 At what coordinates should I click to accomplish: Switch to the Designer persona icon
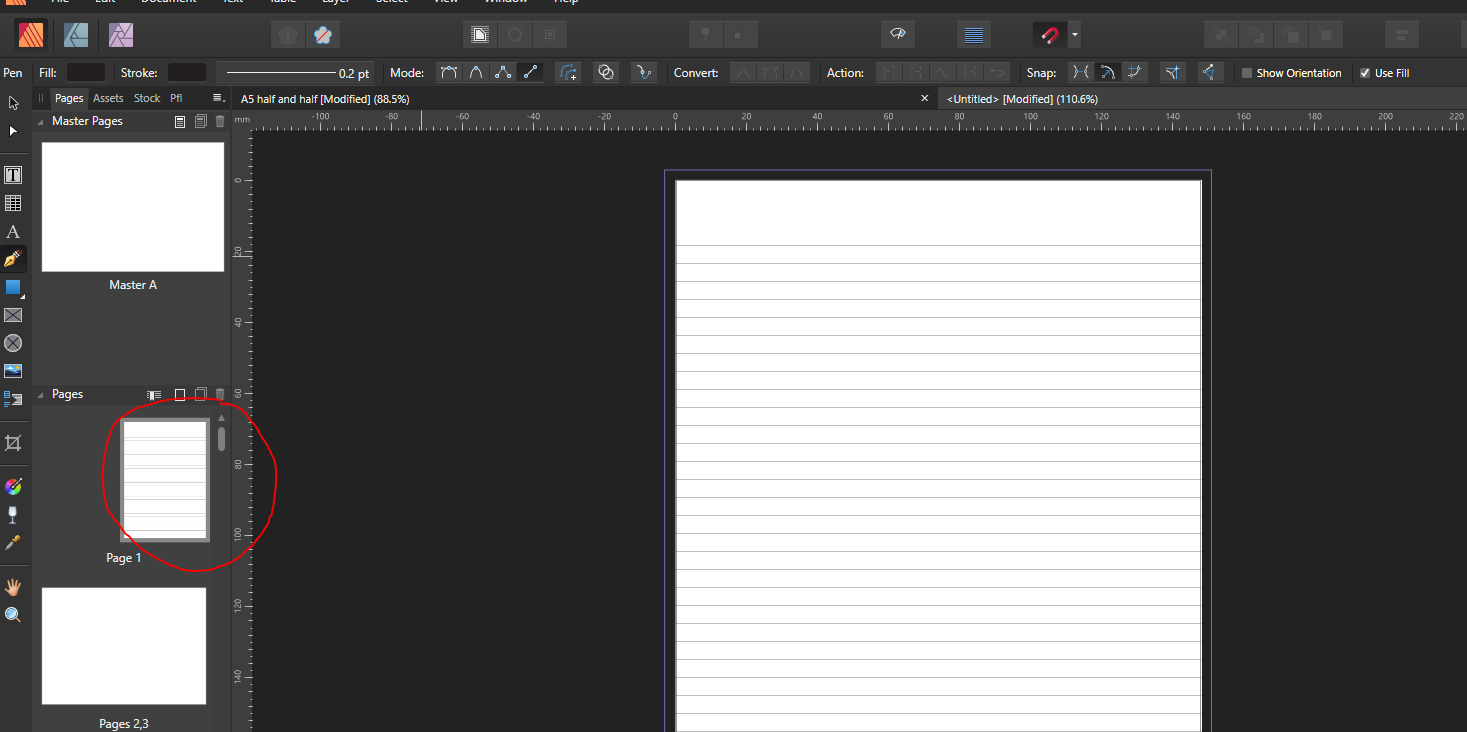(76, 35)
